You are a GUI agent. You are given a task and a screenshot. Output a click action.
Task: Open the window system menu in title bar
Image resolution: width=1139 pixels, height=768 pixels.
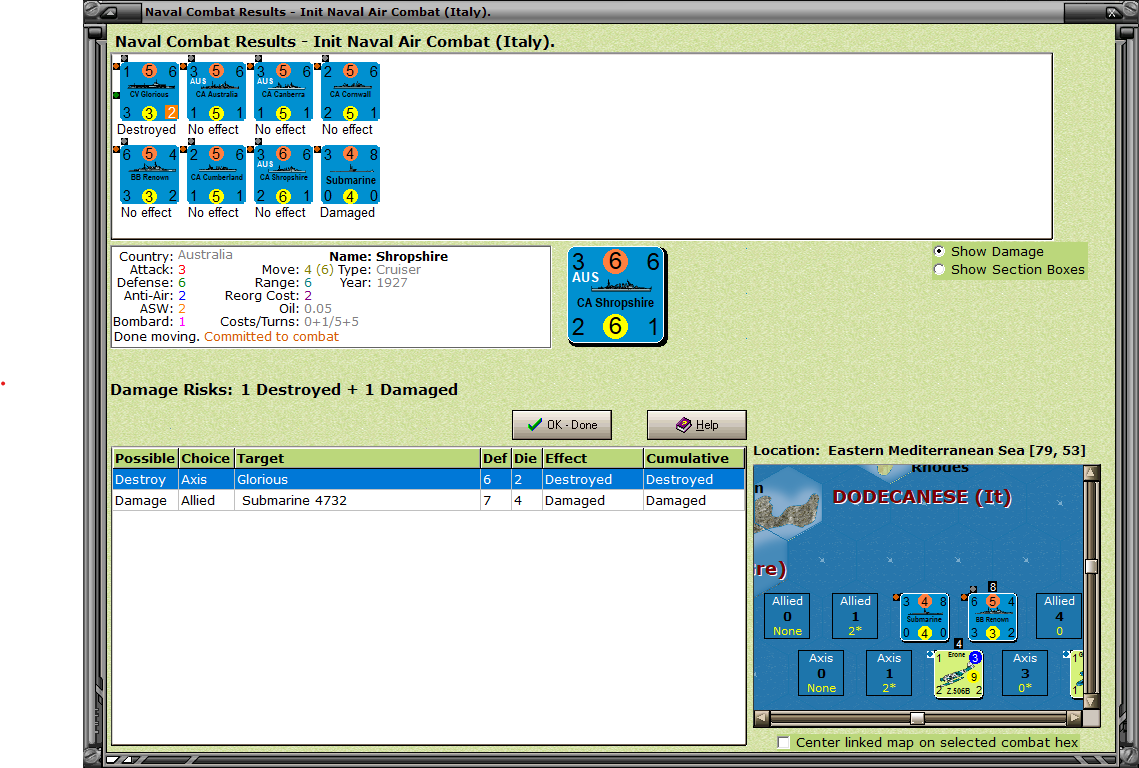tap(108, 12)
